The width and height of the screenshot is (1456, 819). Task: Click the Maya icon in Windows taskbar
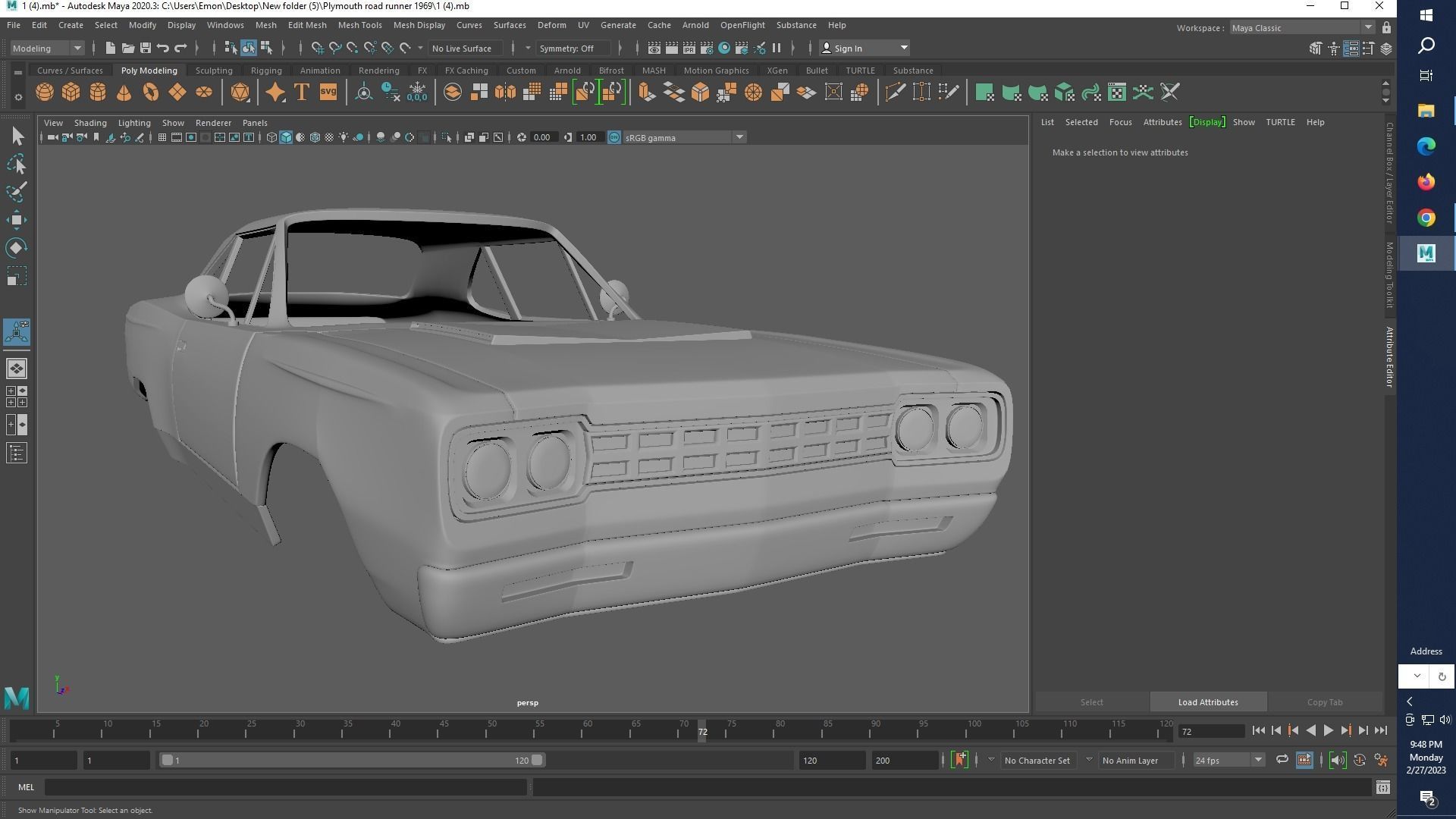coord(1426,253)
